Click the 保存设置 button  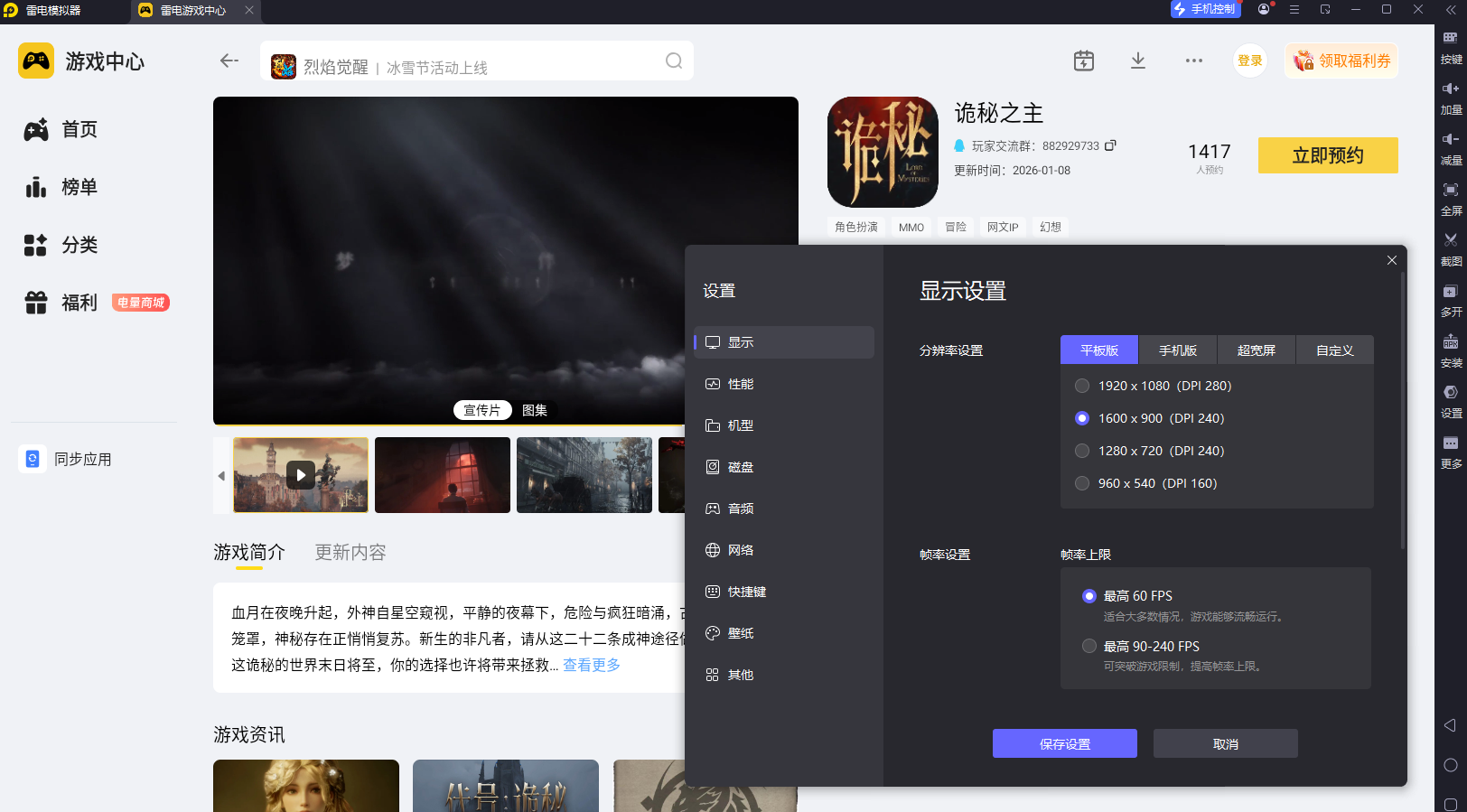pyautogui.click(x=1064, y=743)
